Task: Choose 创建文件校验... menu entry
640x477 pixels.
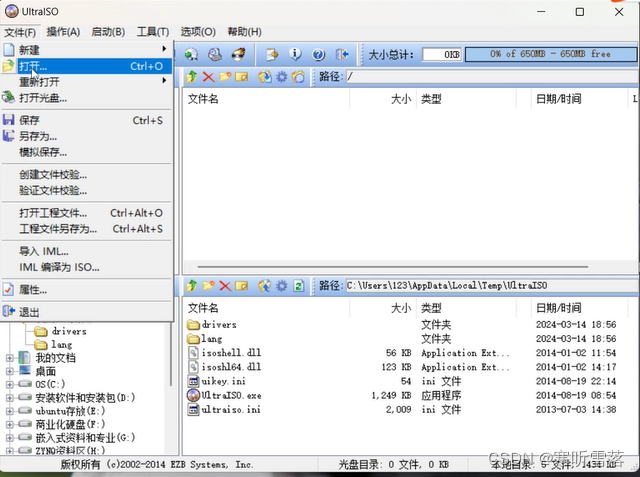Action: point(87,175)
